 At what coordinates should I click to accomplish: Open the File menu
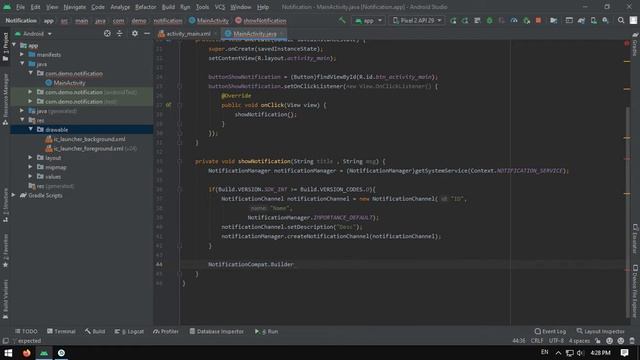click(20, 7)
